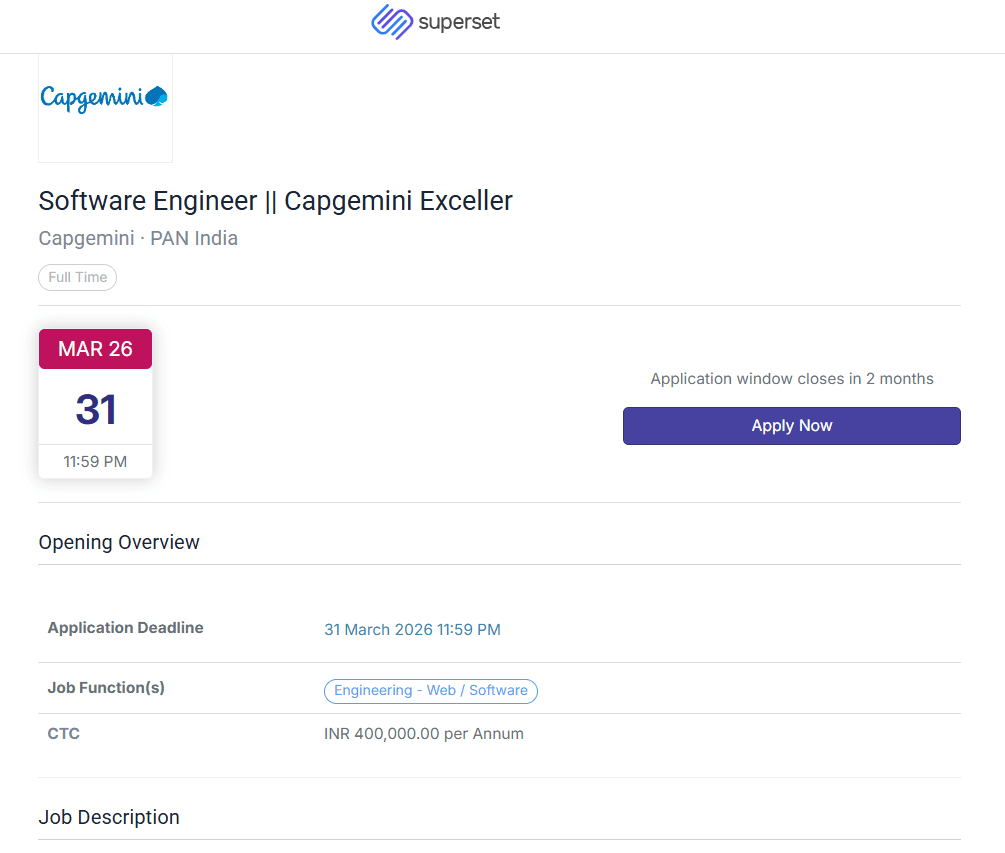Screen dimensions: 1005x853
Task: Click the application window closes notice
Action: (791, 379)
